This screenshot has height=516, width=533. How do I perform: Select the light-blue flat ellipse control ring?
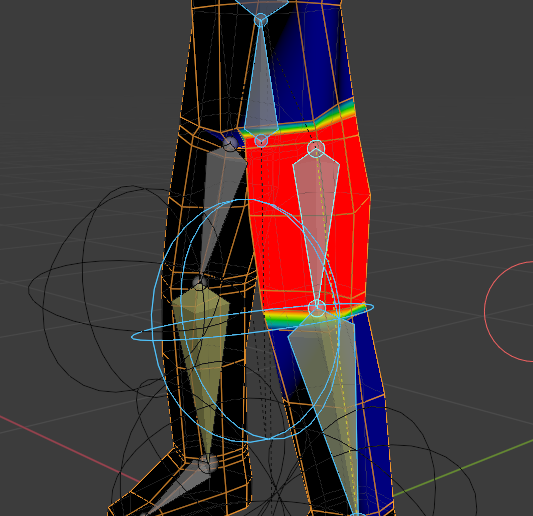252,322
